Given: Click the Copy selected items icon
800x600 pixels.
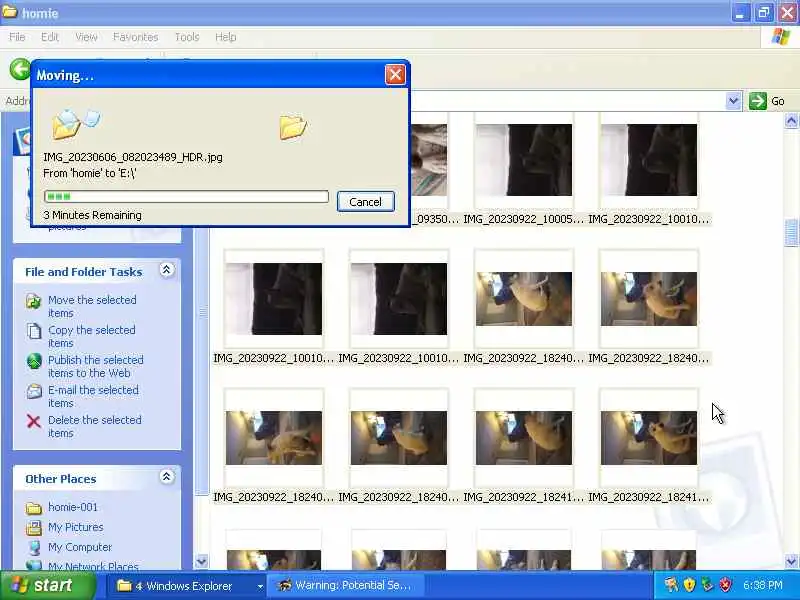Looking at the screenshot, I should (34, 331).
